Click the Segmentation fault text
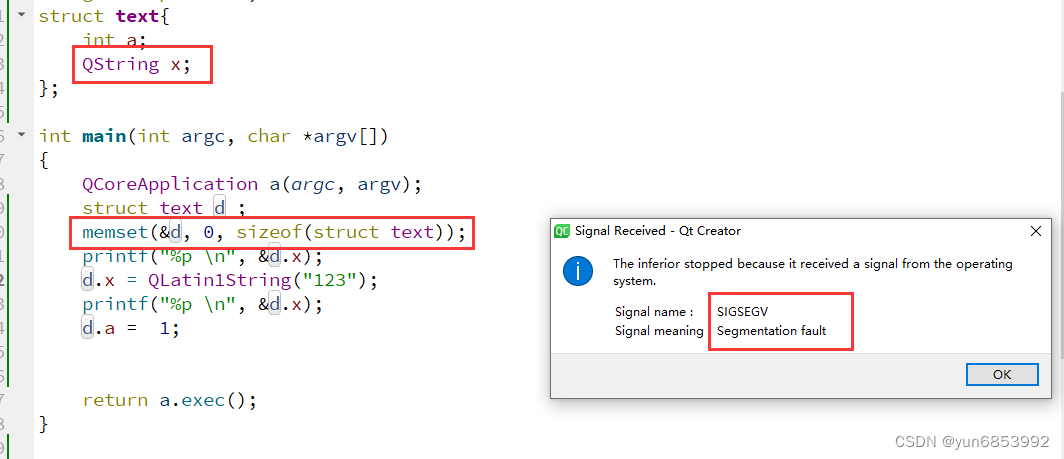Screen dimensions: 1064x459 pos(772,331)
